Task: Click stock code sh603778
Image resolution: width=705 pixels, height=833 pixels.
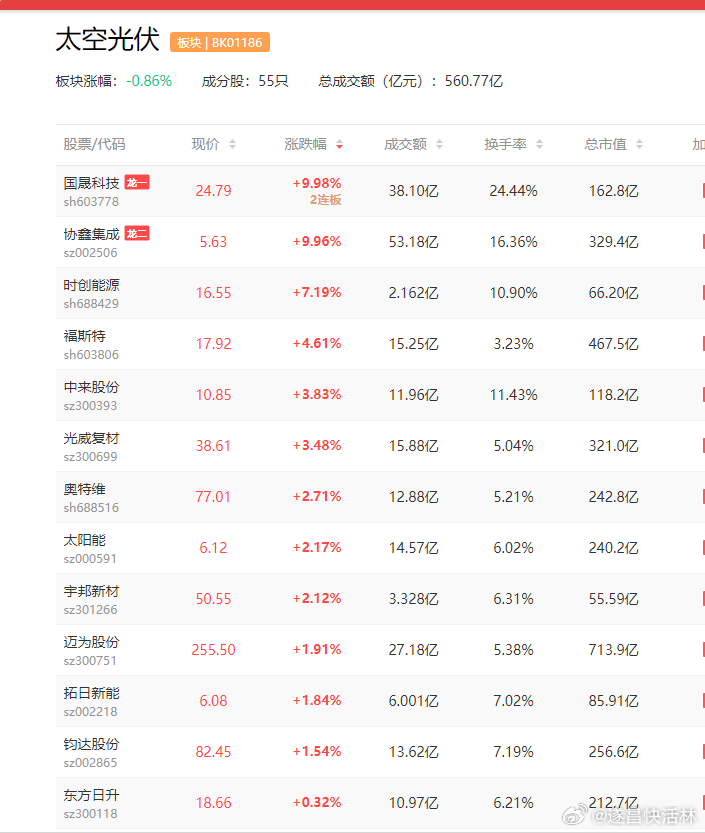Action: pos(91,202)
